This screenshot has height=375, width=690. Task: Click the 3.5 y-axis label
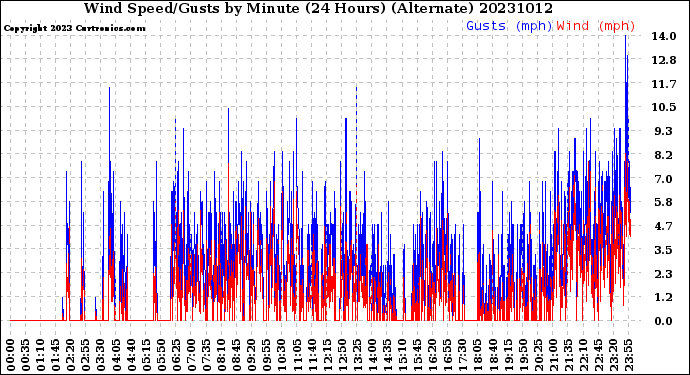pyautogui.click(x=664, y=250)
